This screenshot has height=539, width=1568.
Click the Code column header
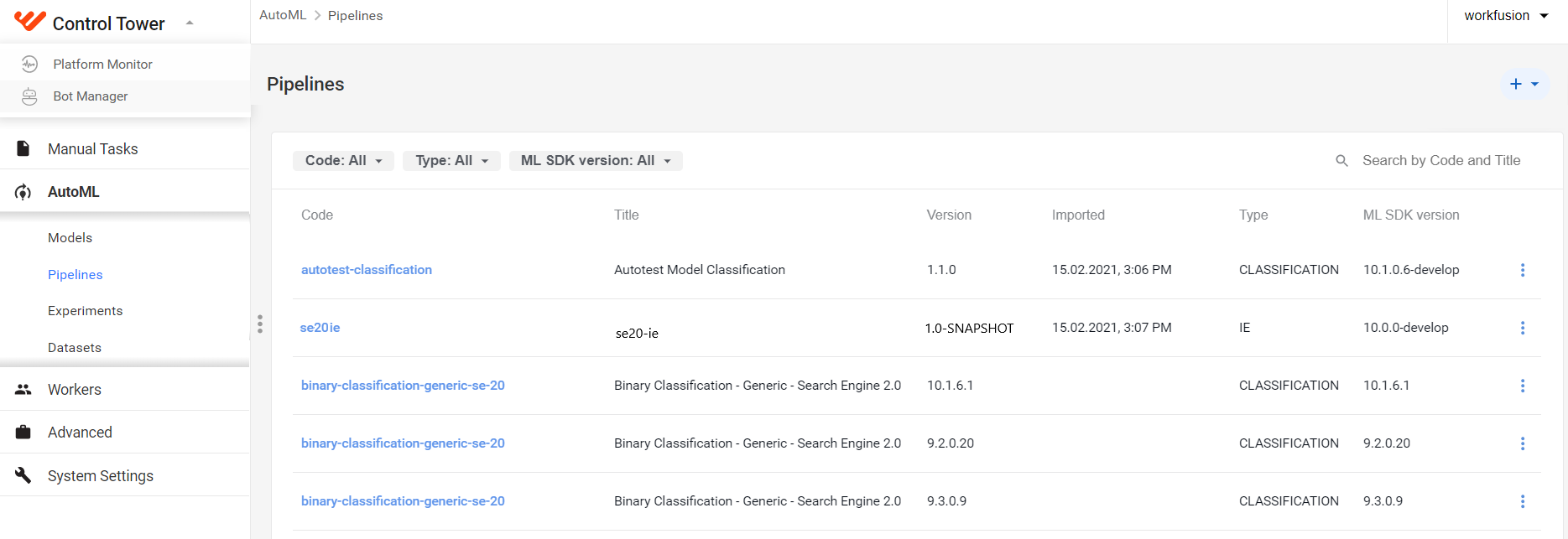(317, 215)
